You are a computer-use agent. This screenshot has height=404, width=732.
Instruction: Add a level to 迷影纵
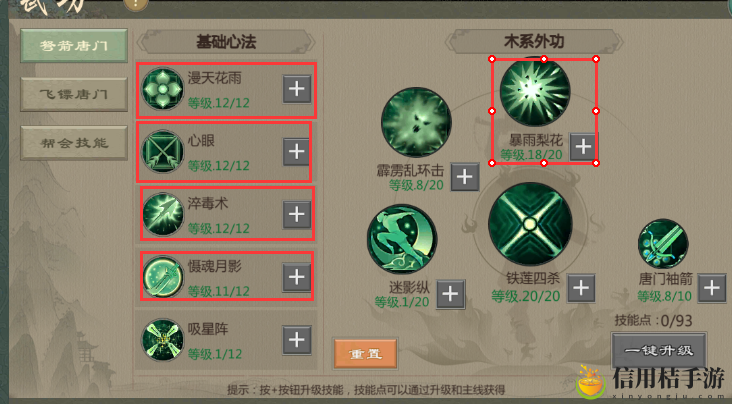pyautogui.click(x=450, y=294)
